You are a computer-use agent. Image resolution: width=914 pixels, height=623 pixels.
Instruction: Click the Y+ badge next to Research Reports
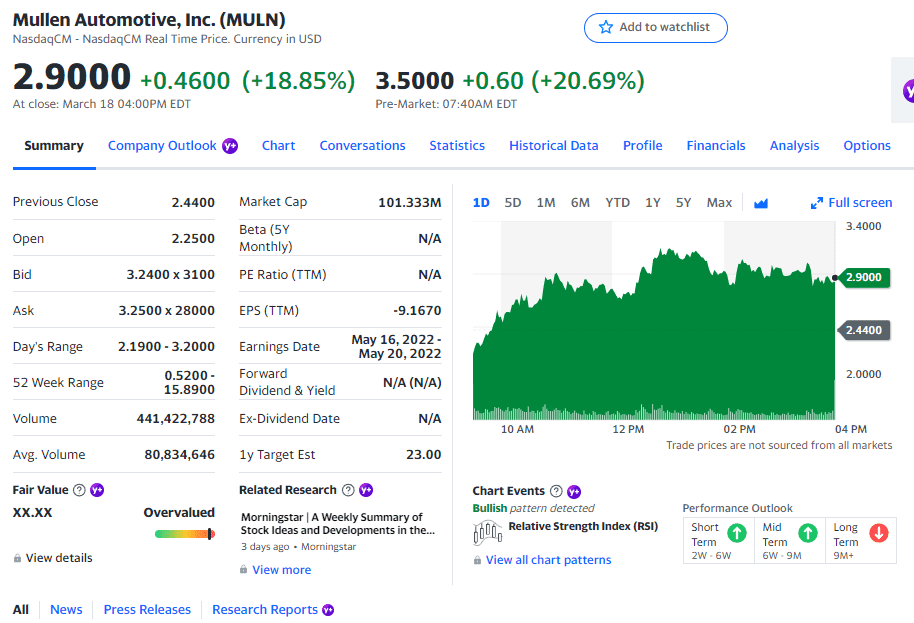pyautogui.click(x=328, y=610)
